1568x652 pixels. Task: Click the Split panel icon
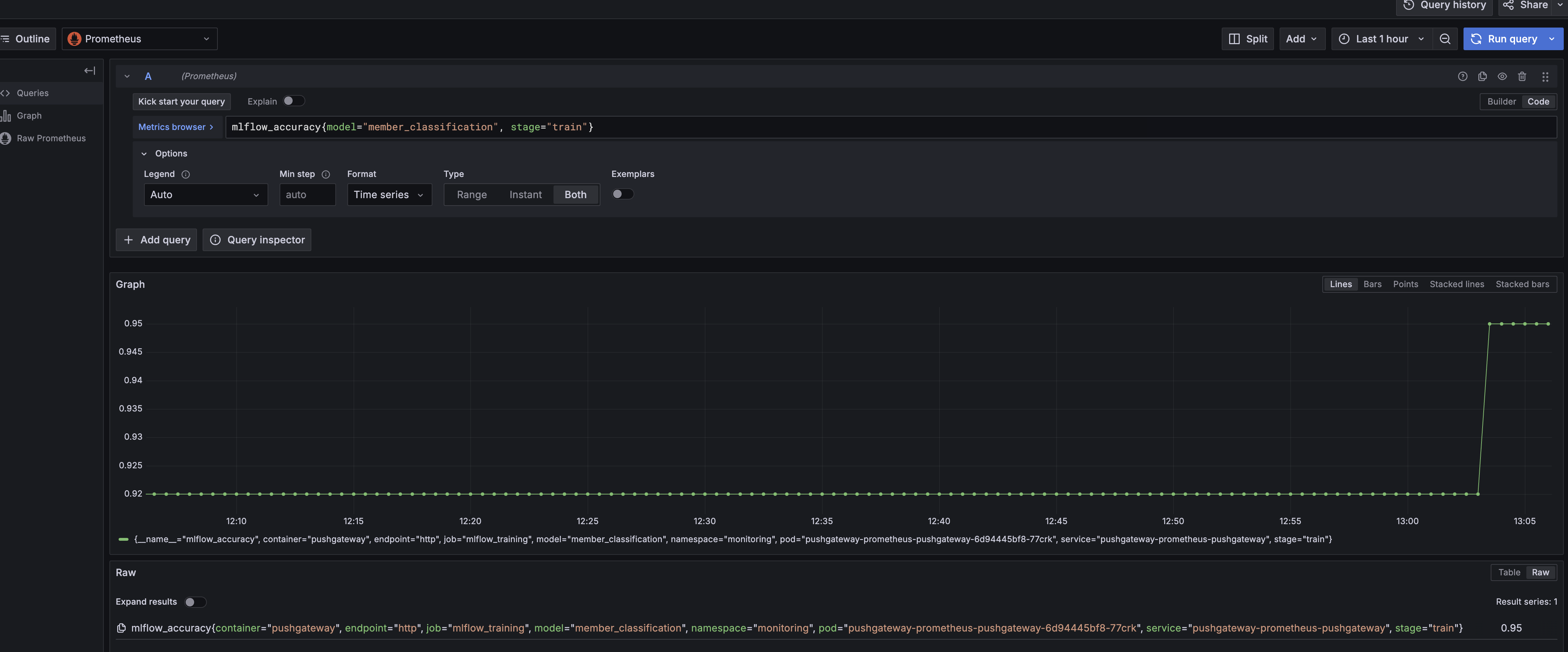coord(1234,39)
